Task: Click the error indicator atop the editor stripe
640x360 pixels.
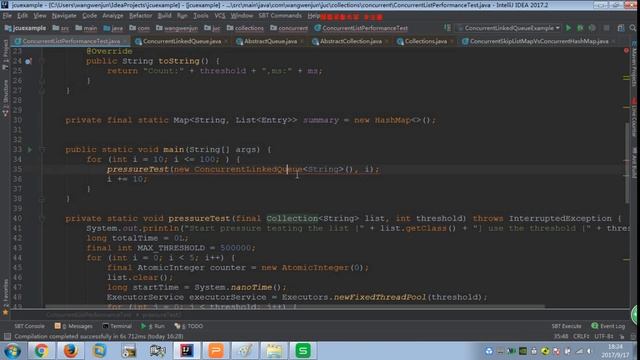Action: [627, 51]
